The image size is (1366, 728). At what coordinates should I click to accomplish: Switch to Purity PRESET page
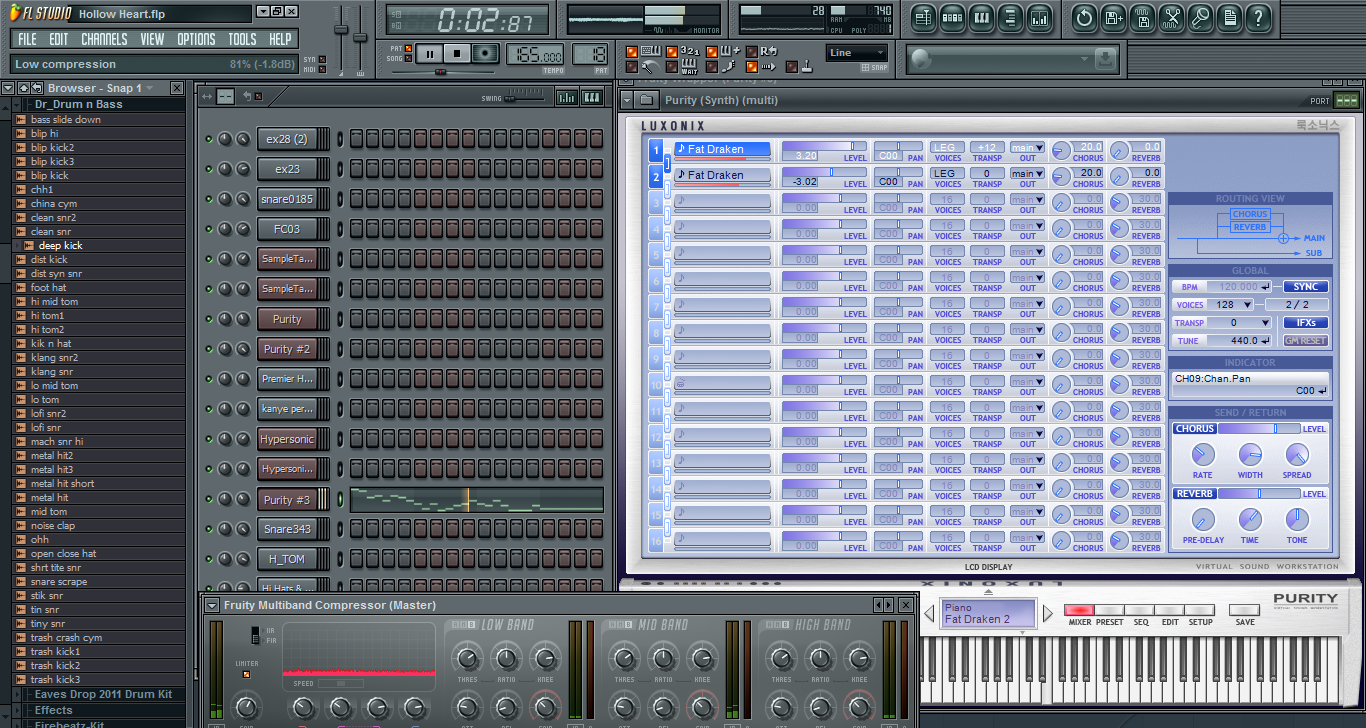click(1109, 610)
